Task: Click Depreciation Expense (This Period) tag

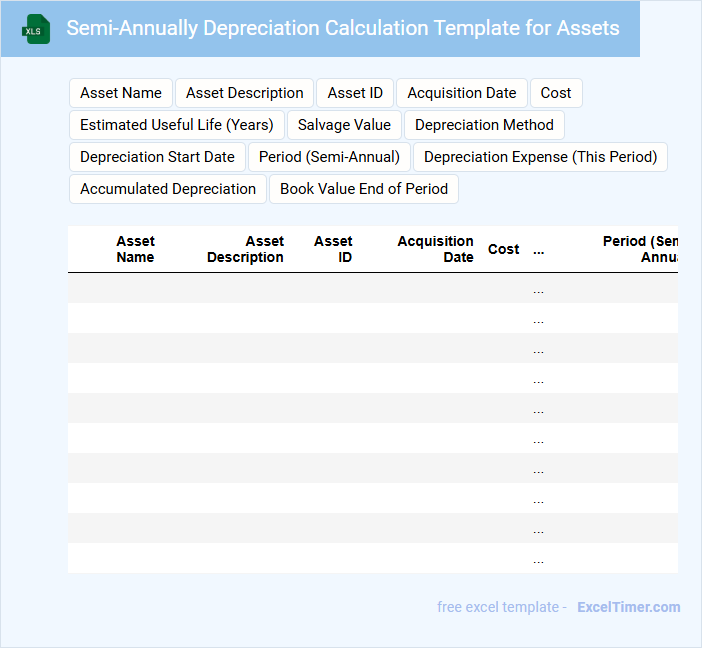Action: (x=540, y=157)
